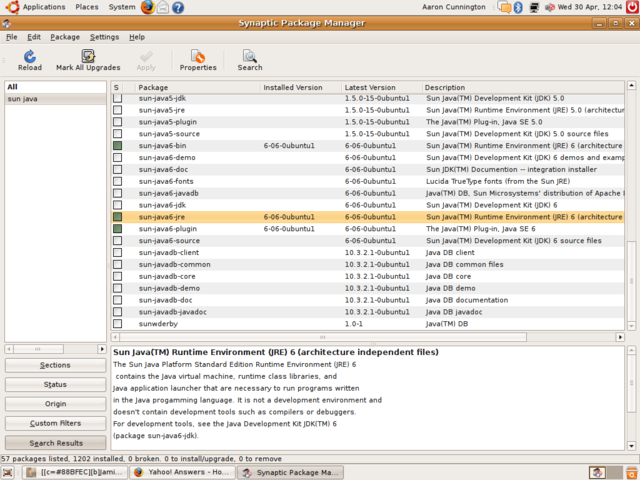
Task: Launch Firefox from the top panel
Action: 148,7
